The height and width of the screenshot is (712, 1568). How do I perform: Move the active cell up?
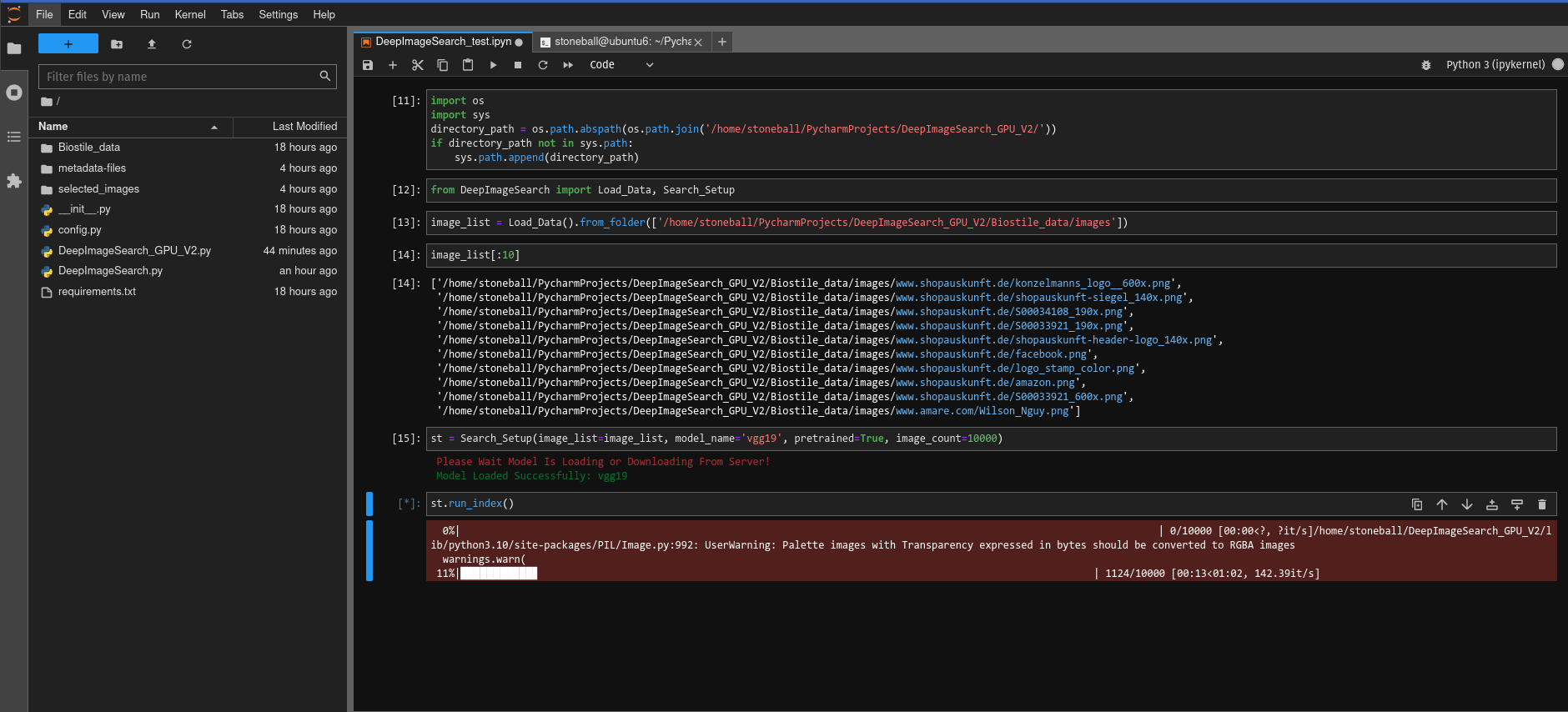coord(1442,504)
